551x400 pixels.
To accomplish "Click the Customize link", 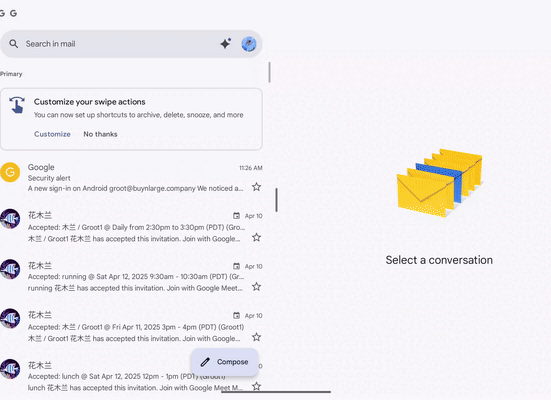I will [x=52, y=134].
